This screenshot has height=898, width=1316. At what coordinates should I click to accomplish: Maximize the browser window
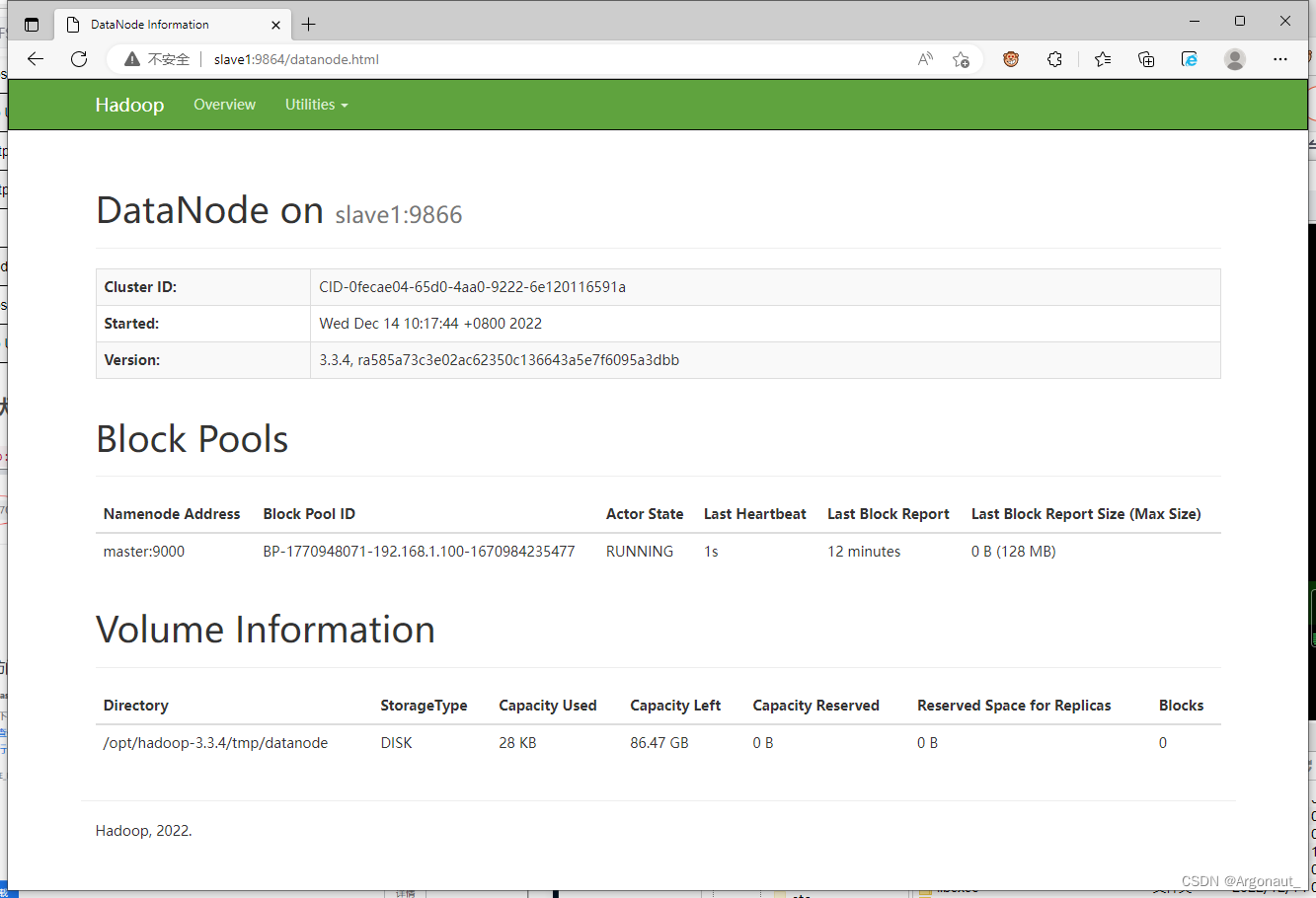click(1240, 21)
